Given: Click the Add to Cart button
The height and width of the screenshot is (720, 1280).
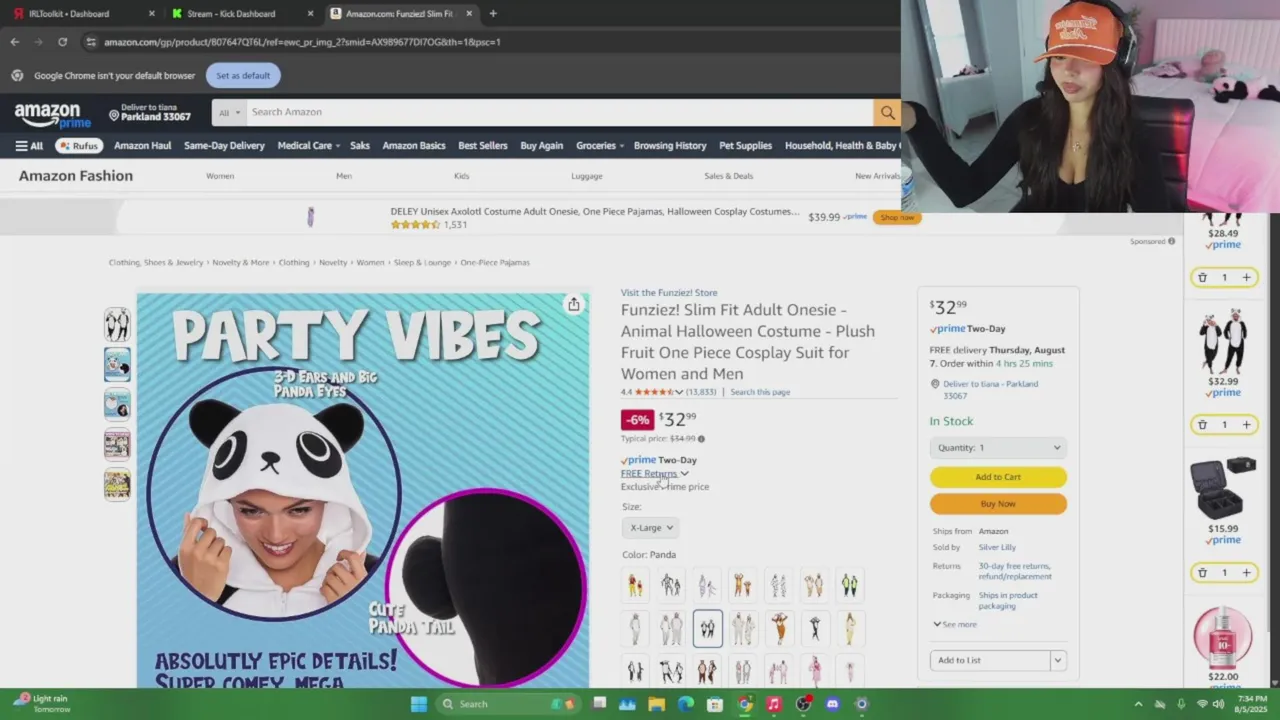Looking at the screenshot, I should (x=998, y=477).
